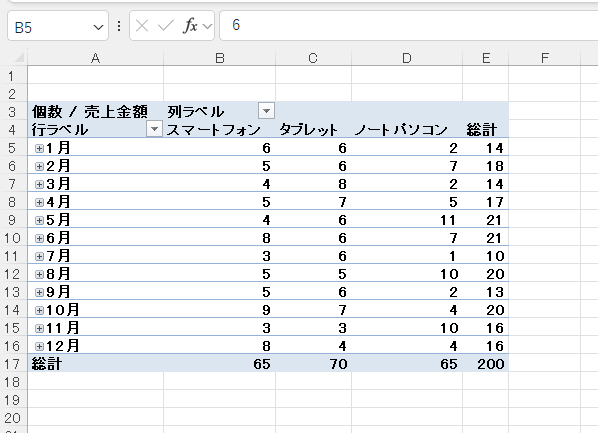Select column F header
Screen dimensions: 598x433
click(545, 58)
